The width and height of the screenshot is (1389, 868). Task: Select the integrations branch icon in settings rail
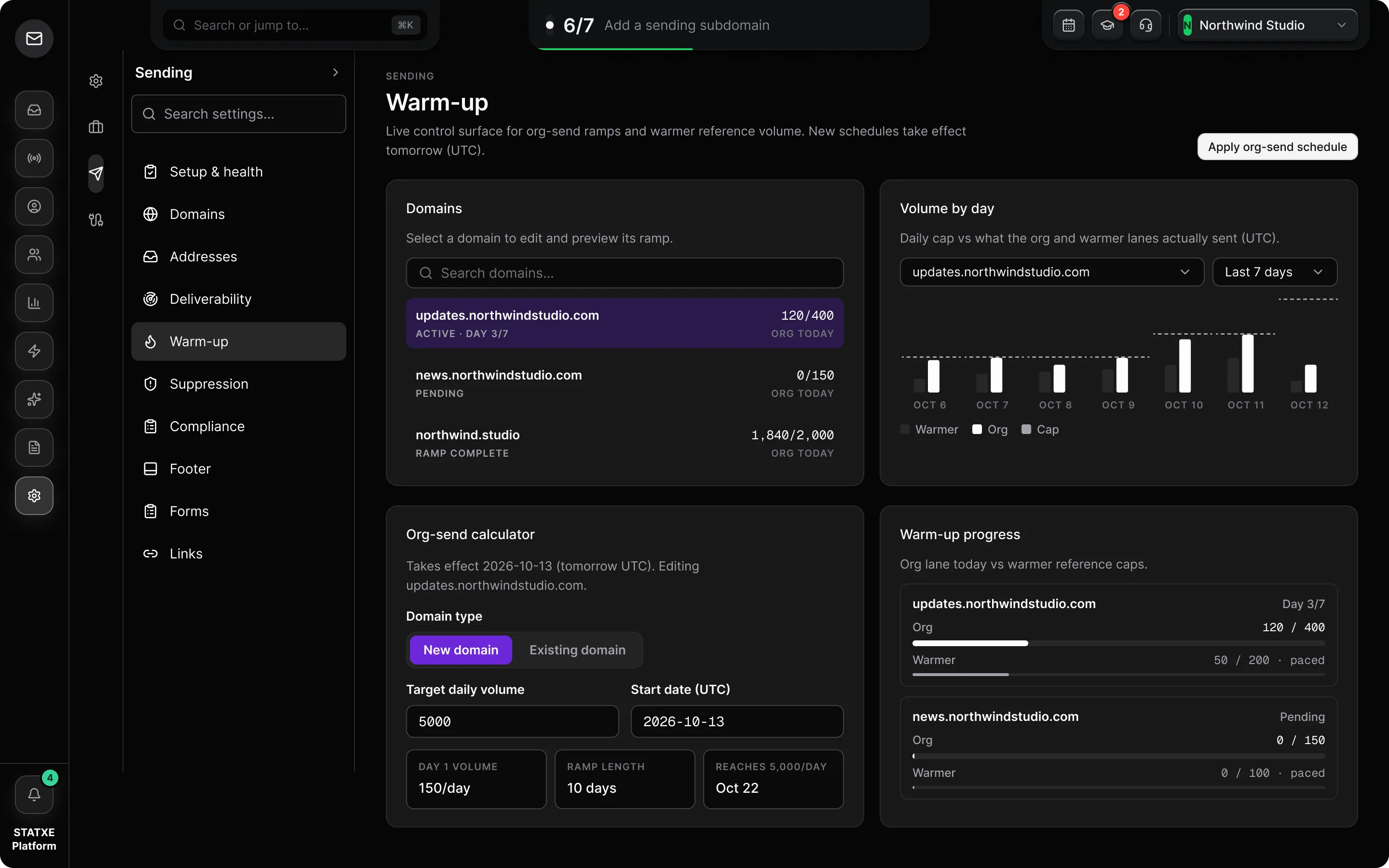click(96, 220)
